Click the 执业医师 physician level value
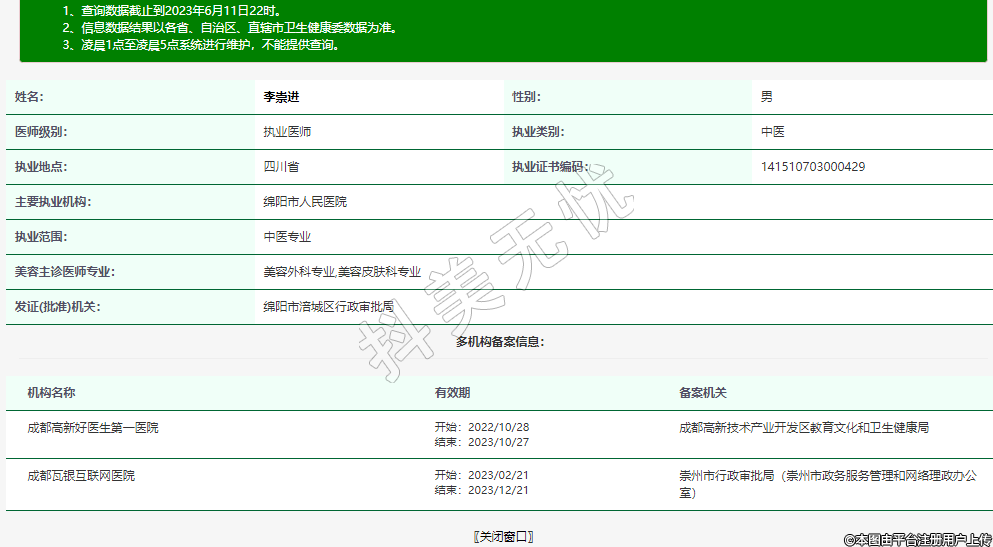 tap(287, 132)
